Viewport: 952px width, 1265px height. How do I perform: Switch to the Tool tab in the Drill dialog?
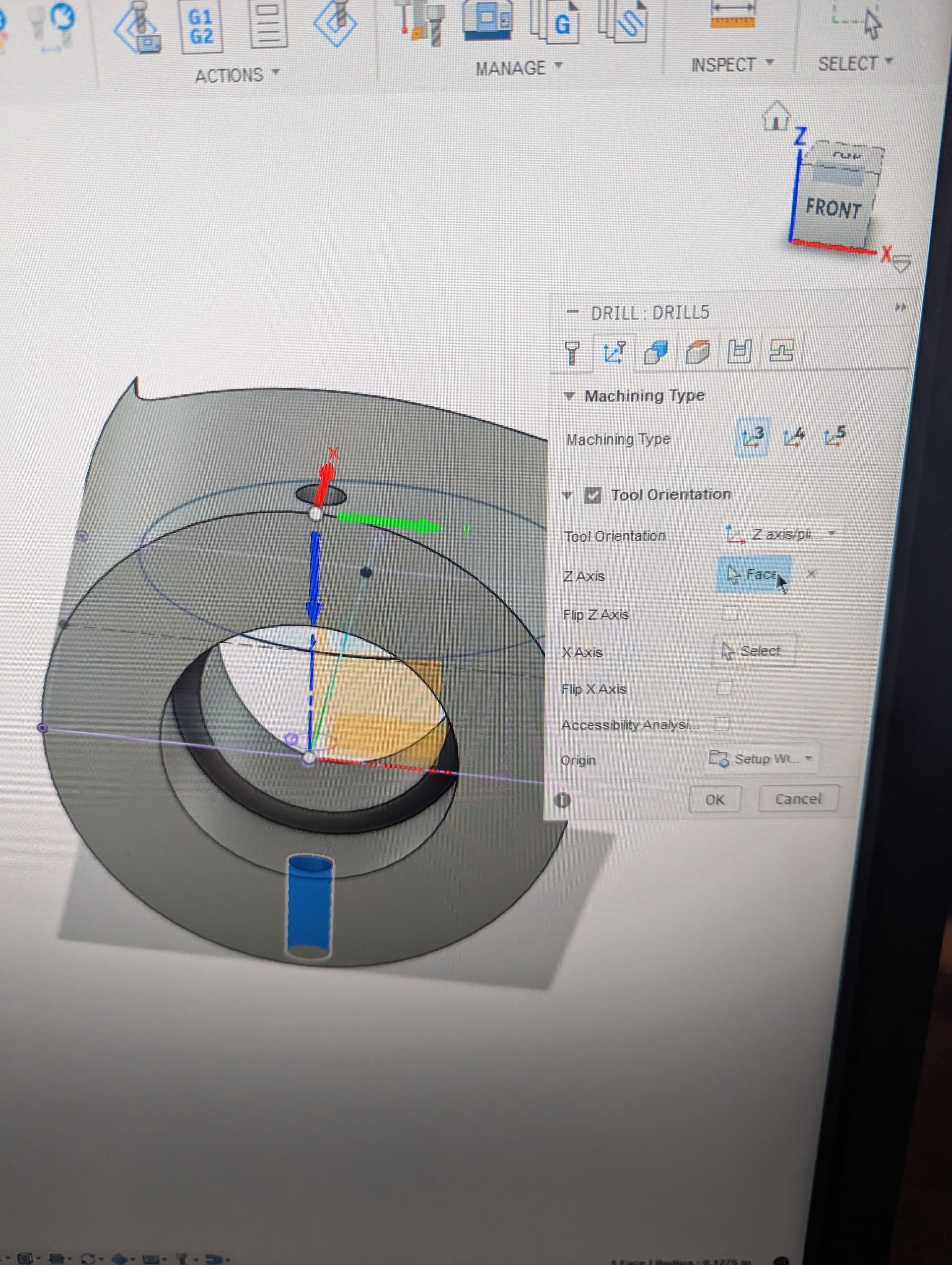click(x=571, y=353)
